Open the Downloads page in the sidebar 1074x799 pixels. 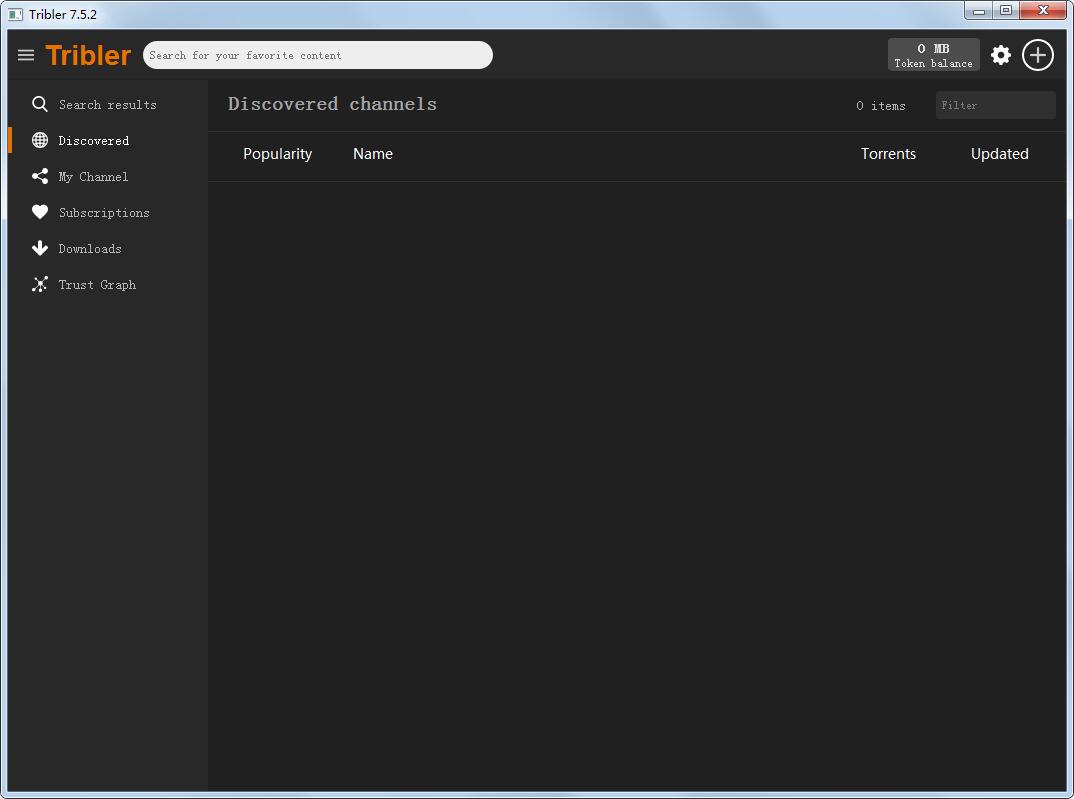(x=89, y=249)
